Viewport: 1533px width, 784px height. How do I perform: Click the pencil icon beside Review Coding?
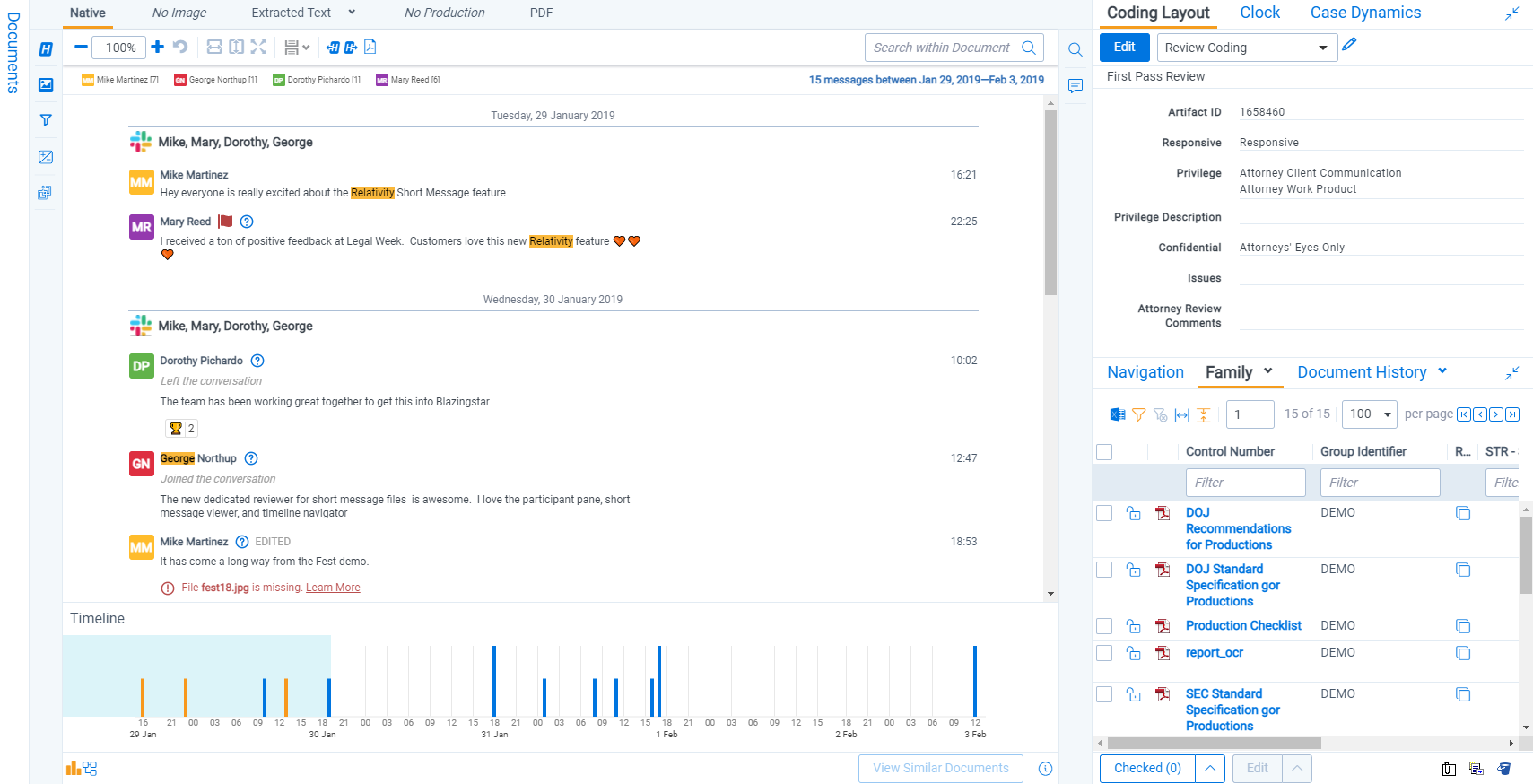[1349, 44]
